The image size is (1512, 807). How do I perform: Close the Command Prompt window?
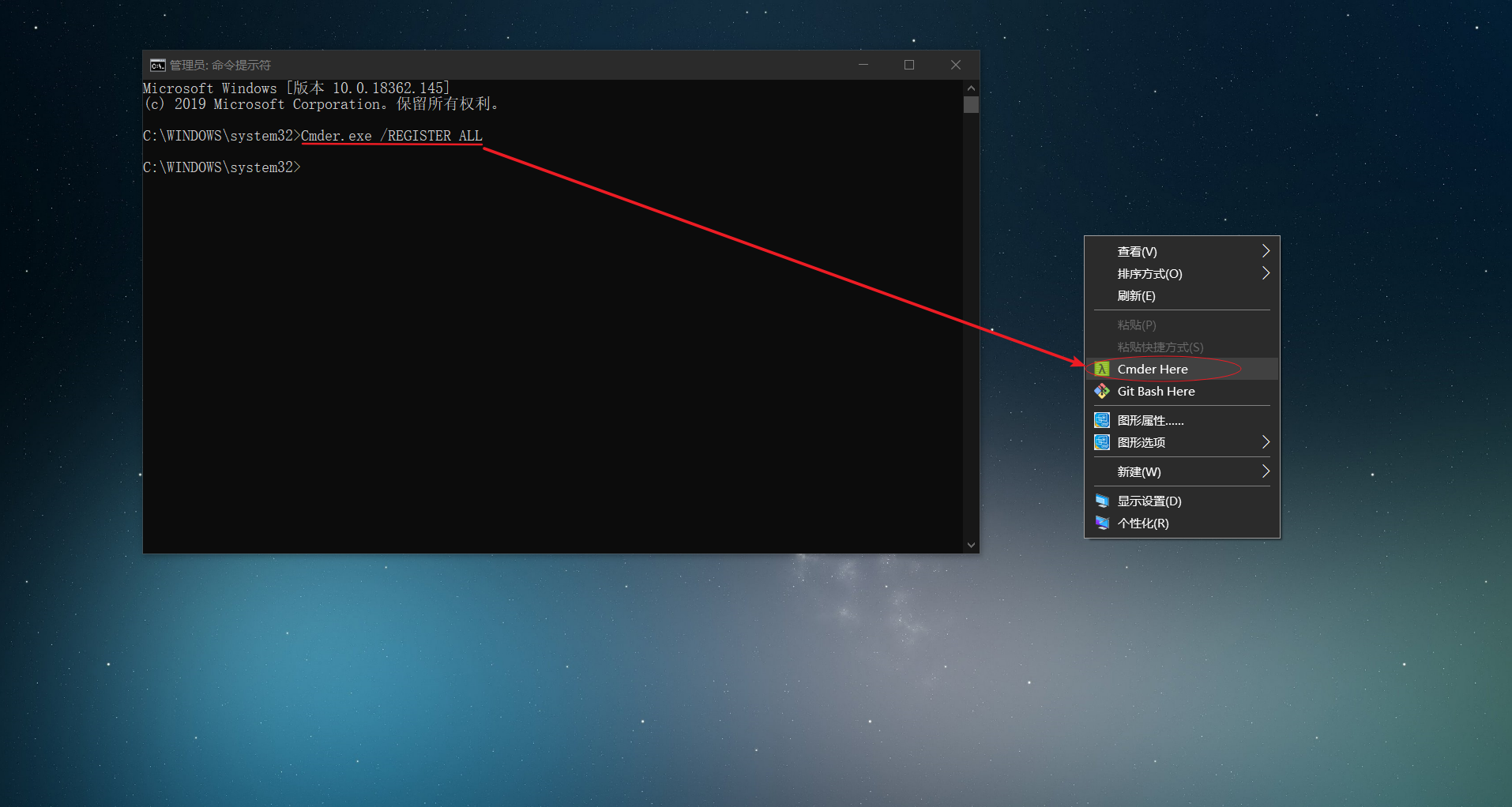click(x=956, y=65)
